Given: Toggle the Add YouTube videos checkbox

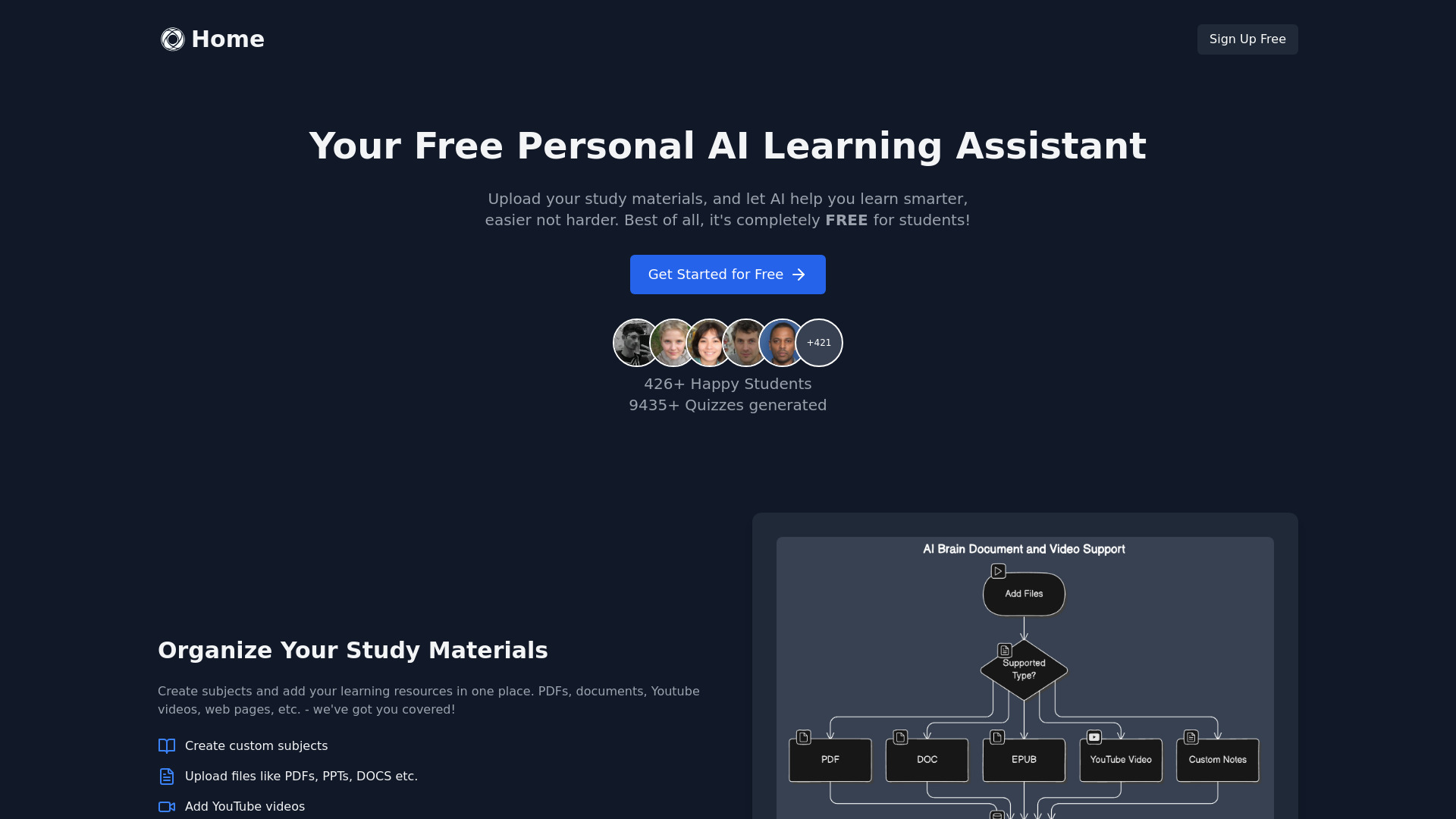Looking at the screenshot, I should pos(167,806).
